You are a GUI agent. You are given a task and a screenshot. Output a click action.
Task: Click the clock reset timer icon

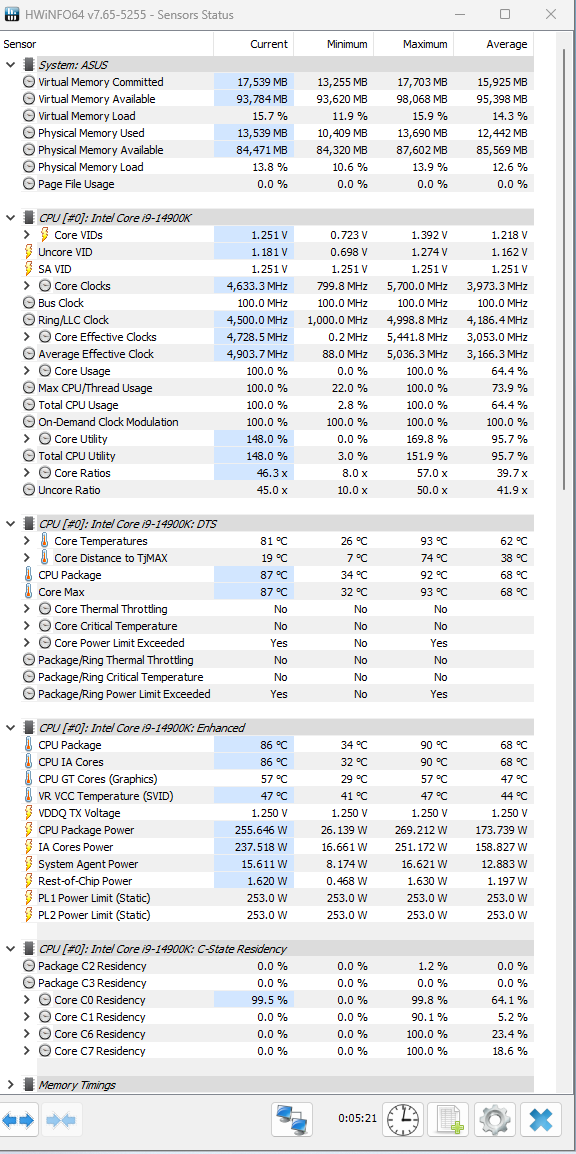coord(404,1121)
